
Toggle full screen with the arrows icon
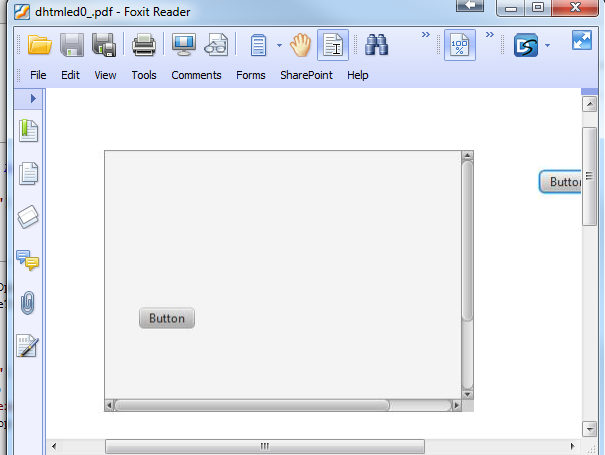(x=582, y=40)
